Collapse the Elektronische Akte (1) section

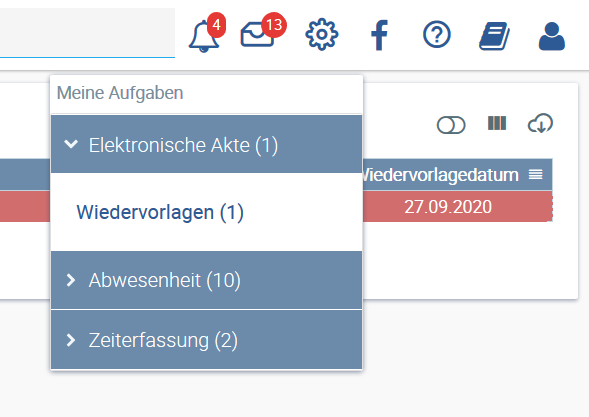pos(207,145)
